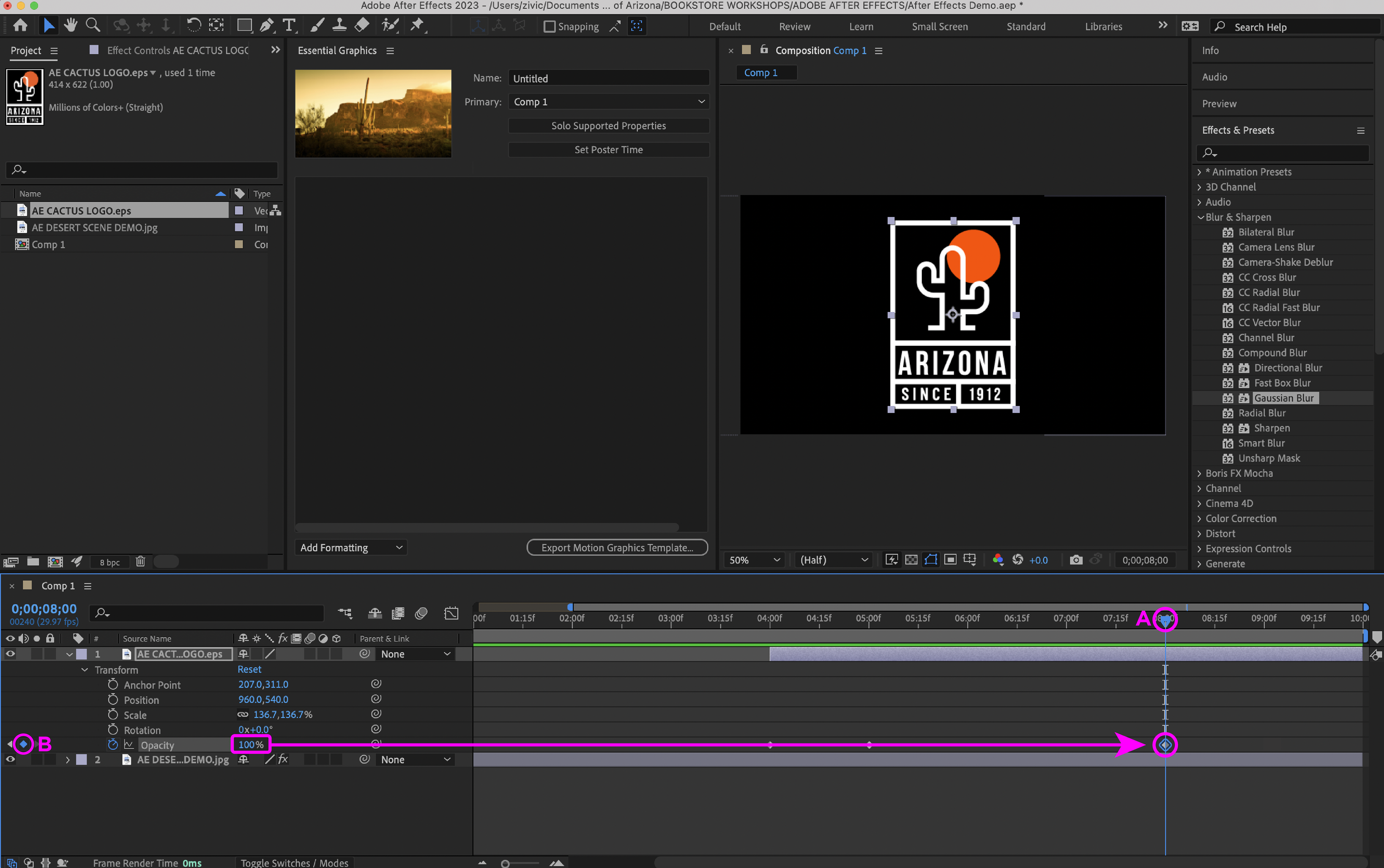
Task: Choose the Zoom tool
Action: [92, 25]
